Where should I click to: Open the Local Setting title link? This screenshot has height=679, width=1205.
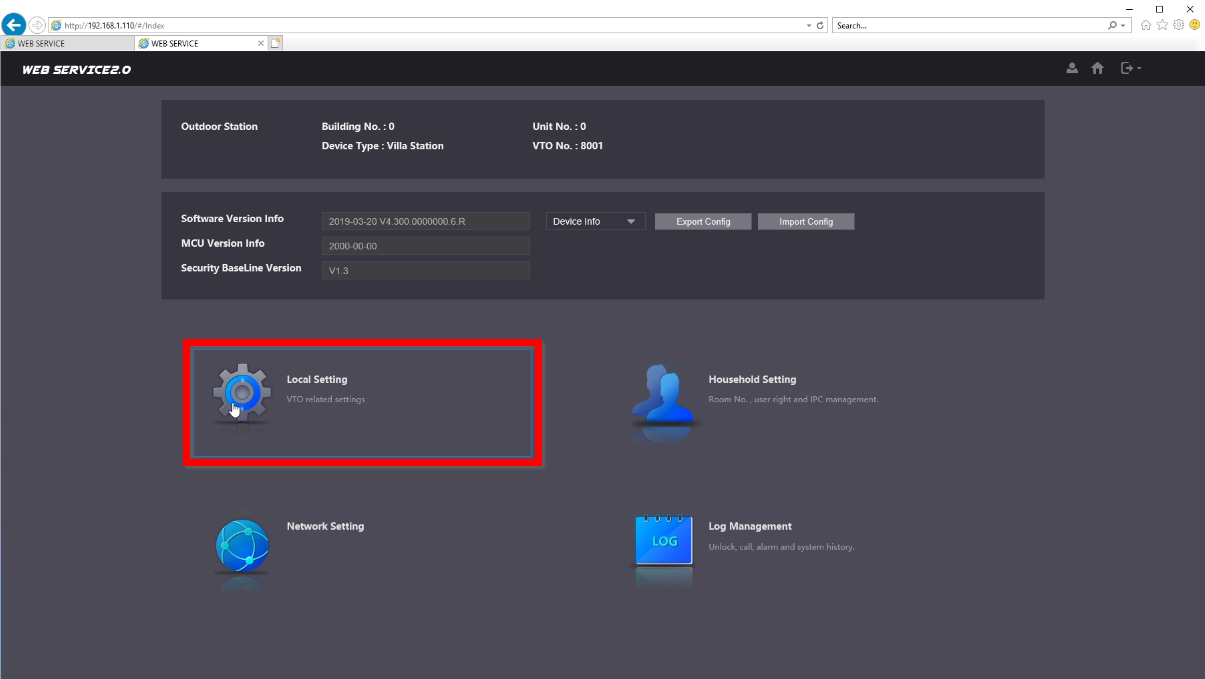317,380
